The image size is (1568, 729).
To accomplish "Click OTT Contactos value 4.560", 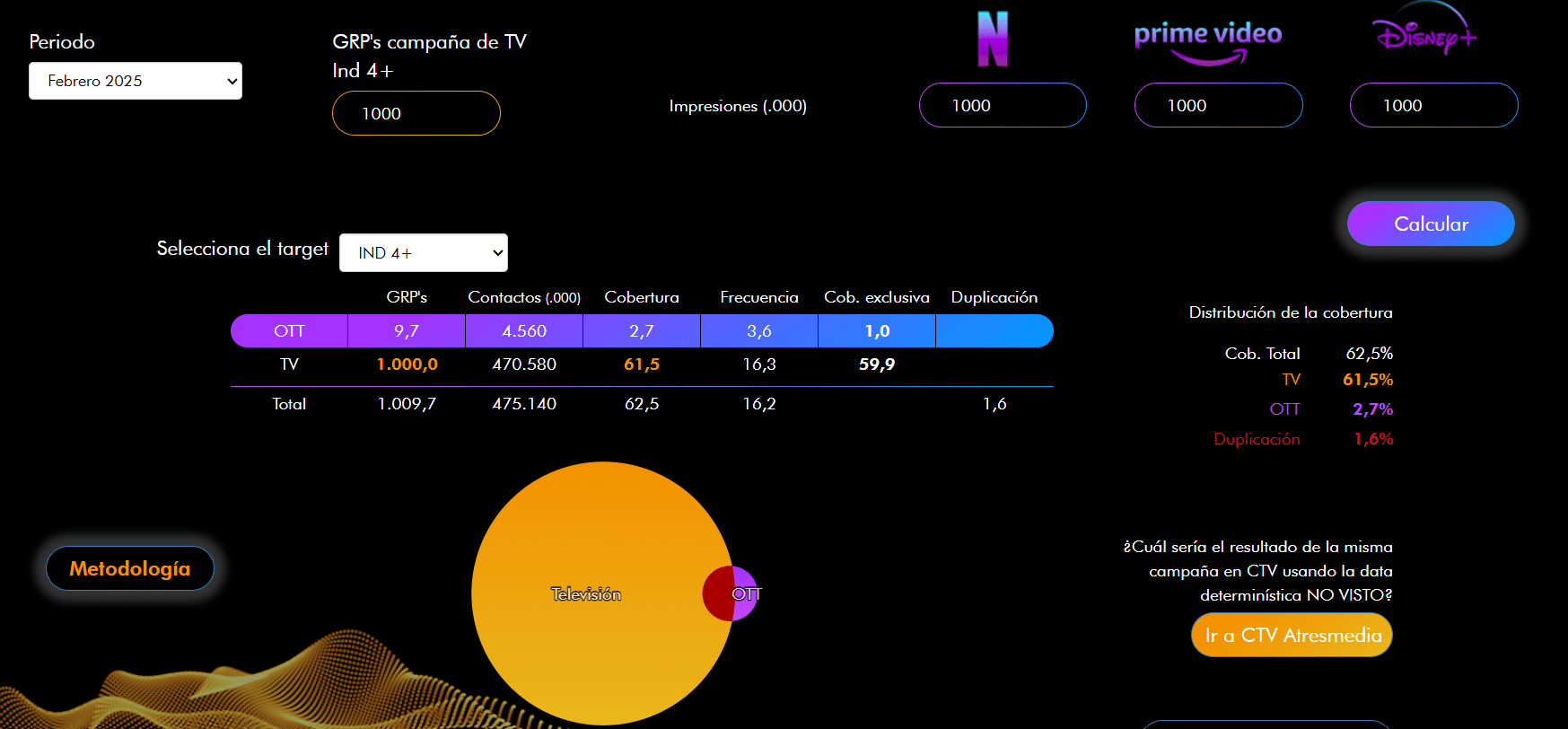I will (524, 330).
